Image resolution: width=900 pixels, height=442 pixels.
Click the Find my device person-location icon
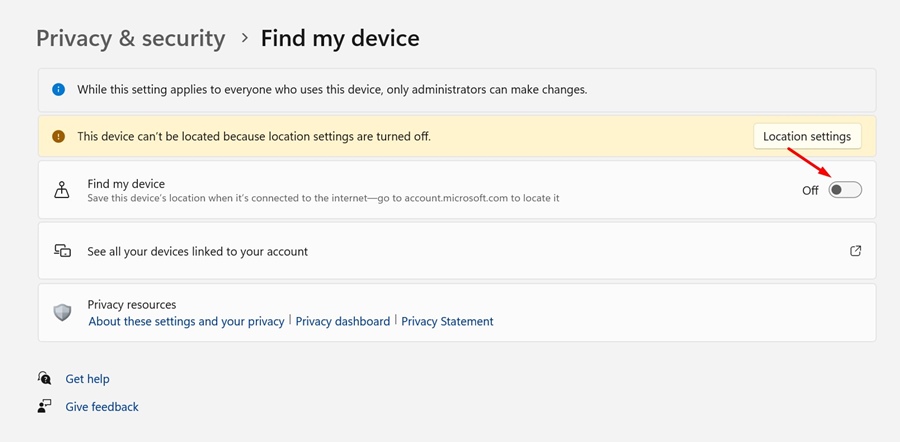coord(62,190)
